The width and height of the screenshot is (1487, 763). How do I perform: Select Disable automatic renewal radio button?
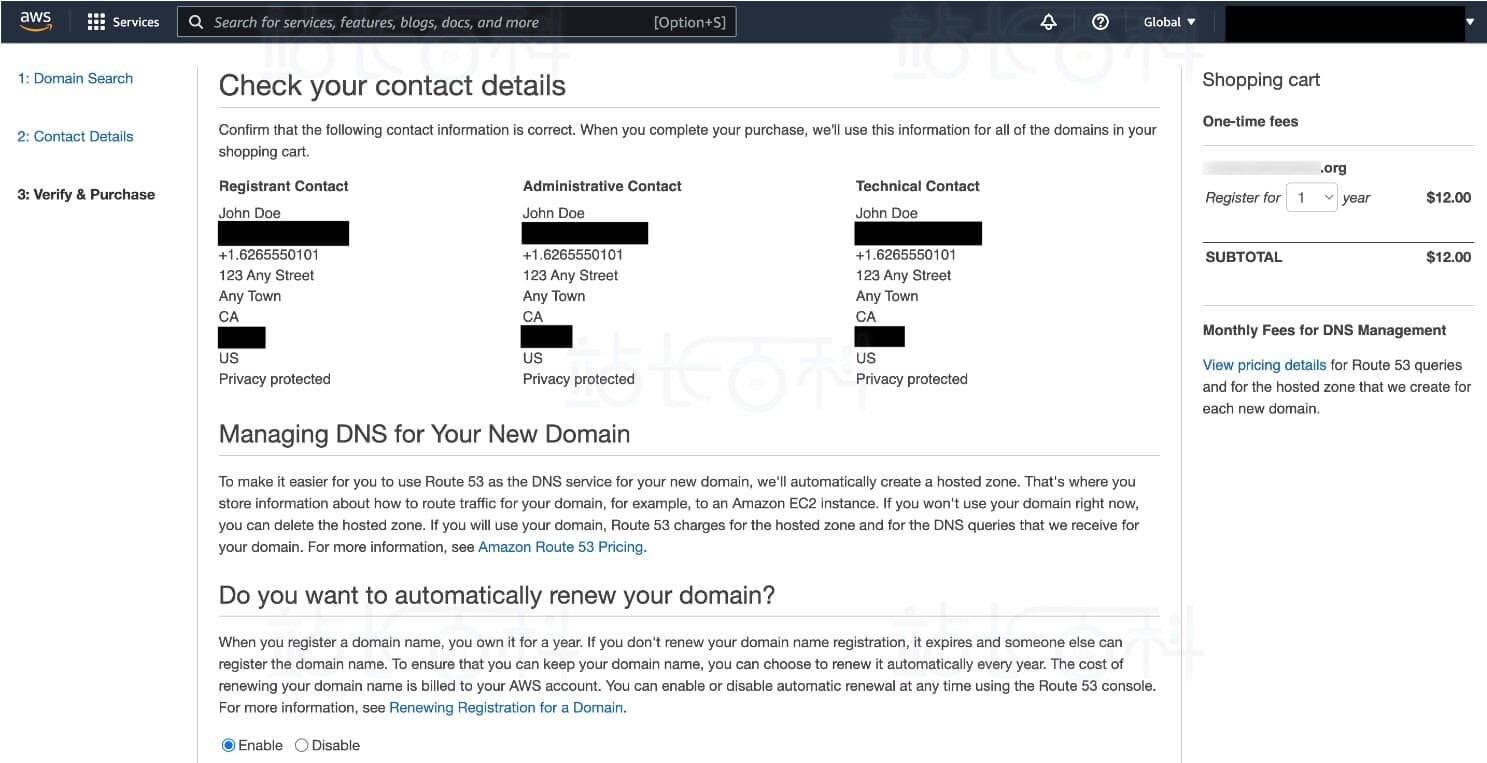[301, 745]
